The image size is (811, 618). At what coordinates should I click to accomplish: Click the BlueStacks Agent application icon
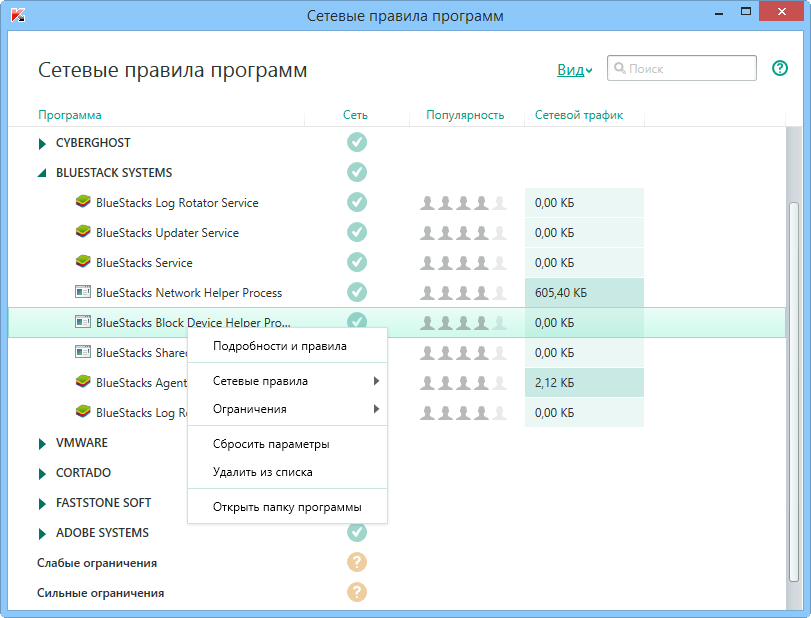[x=82, y=382]
